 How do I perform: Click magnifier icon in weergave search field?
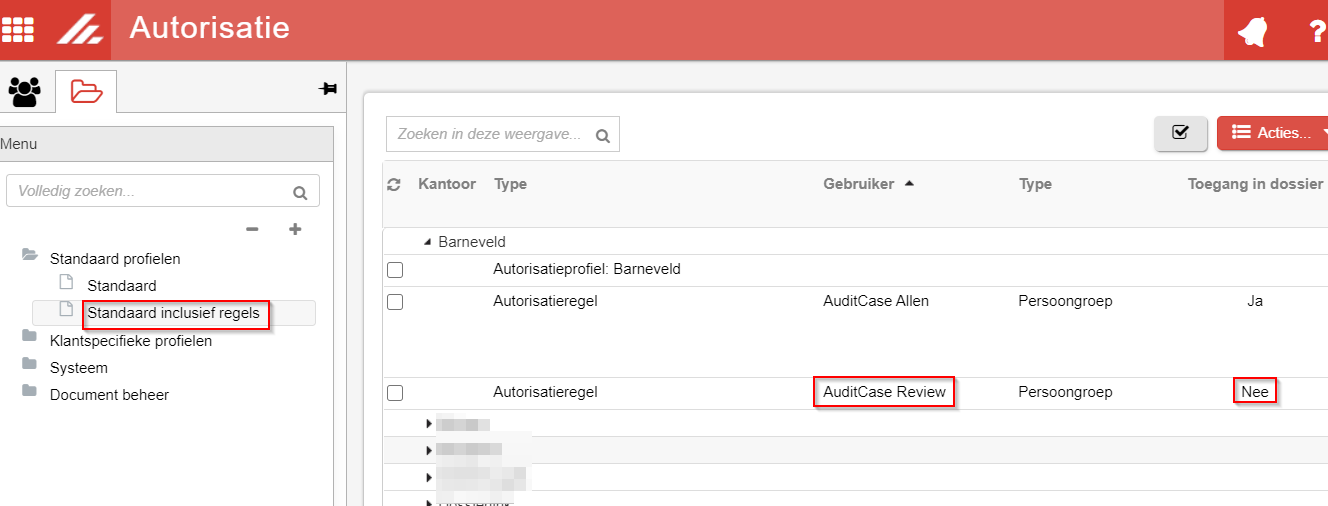pos(602,135)
